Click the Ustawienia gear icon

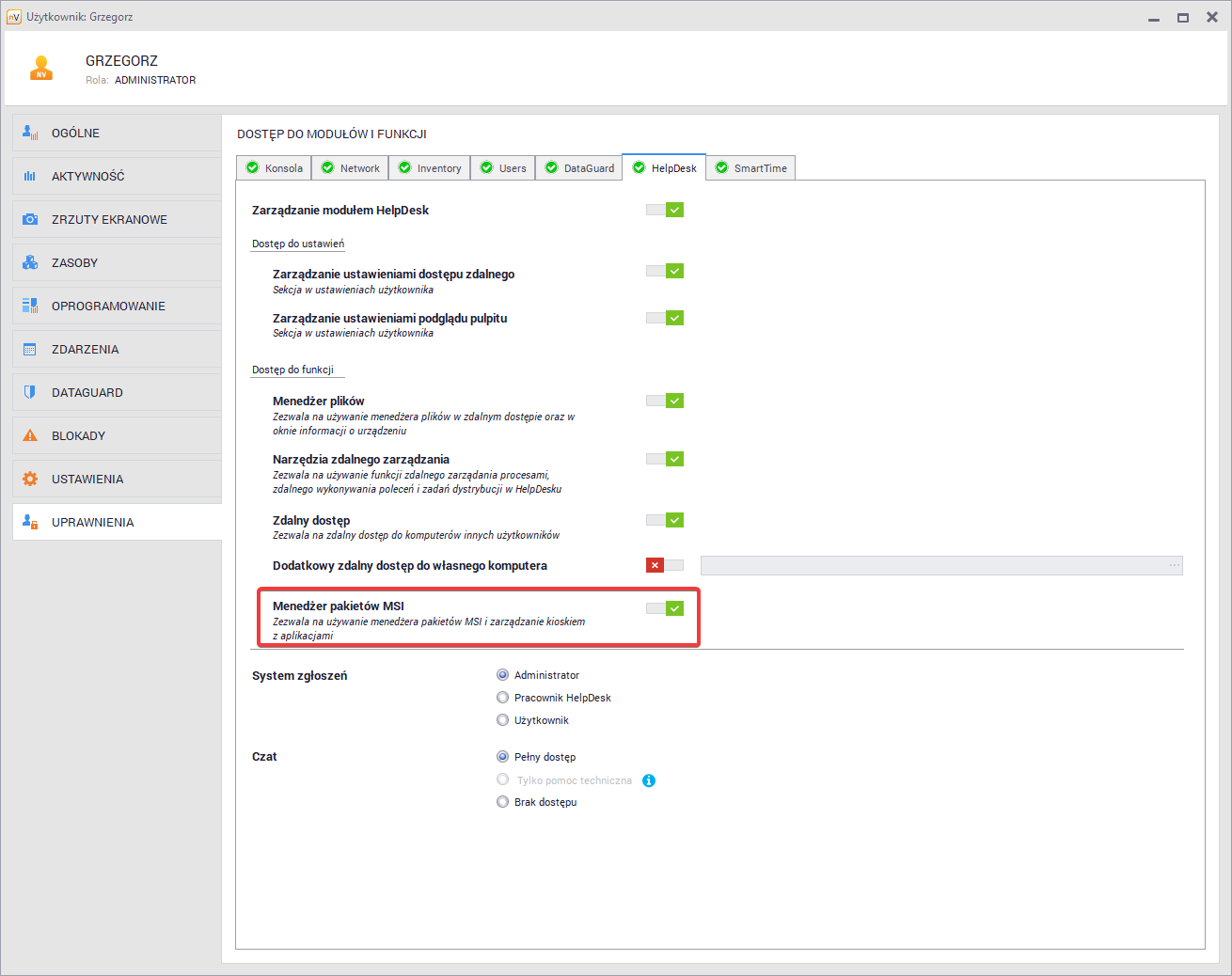point(30,479)
